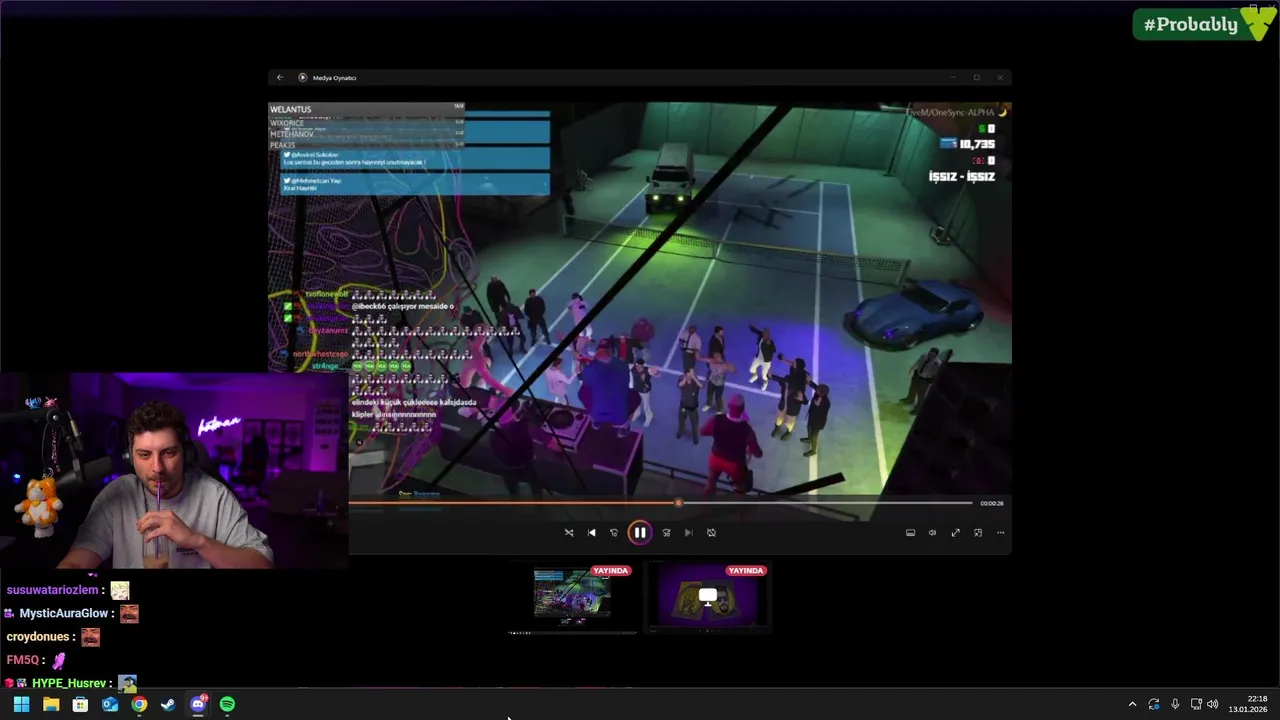Click the microphone tray icon
Image resolution: width=1280 pixels, height=720 pixels.
pos(1175,704)
